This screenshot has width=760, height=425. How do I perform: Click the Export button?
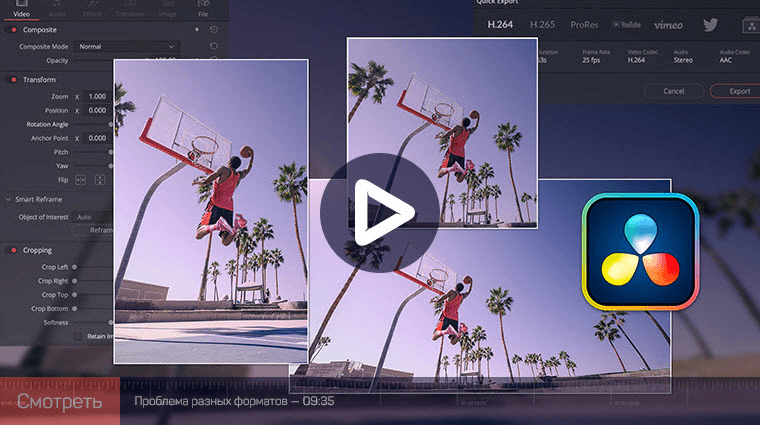pos(739,91)
